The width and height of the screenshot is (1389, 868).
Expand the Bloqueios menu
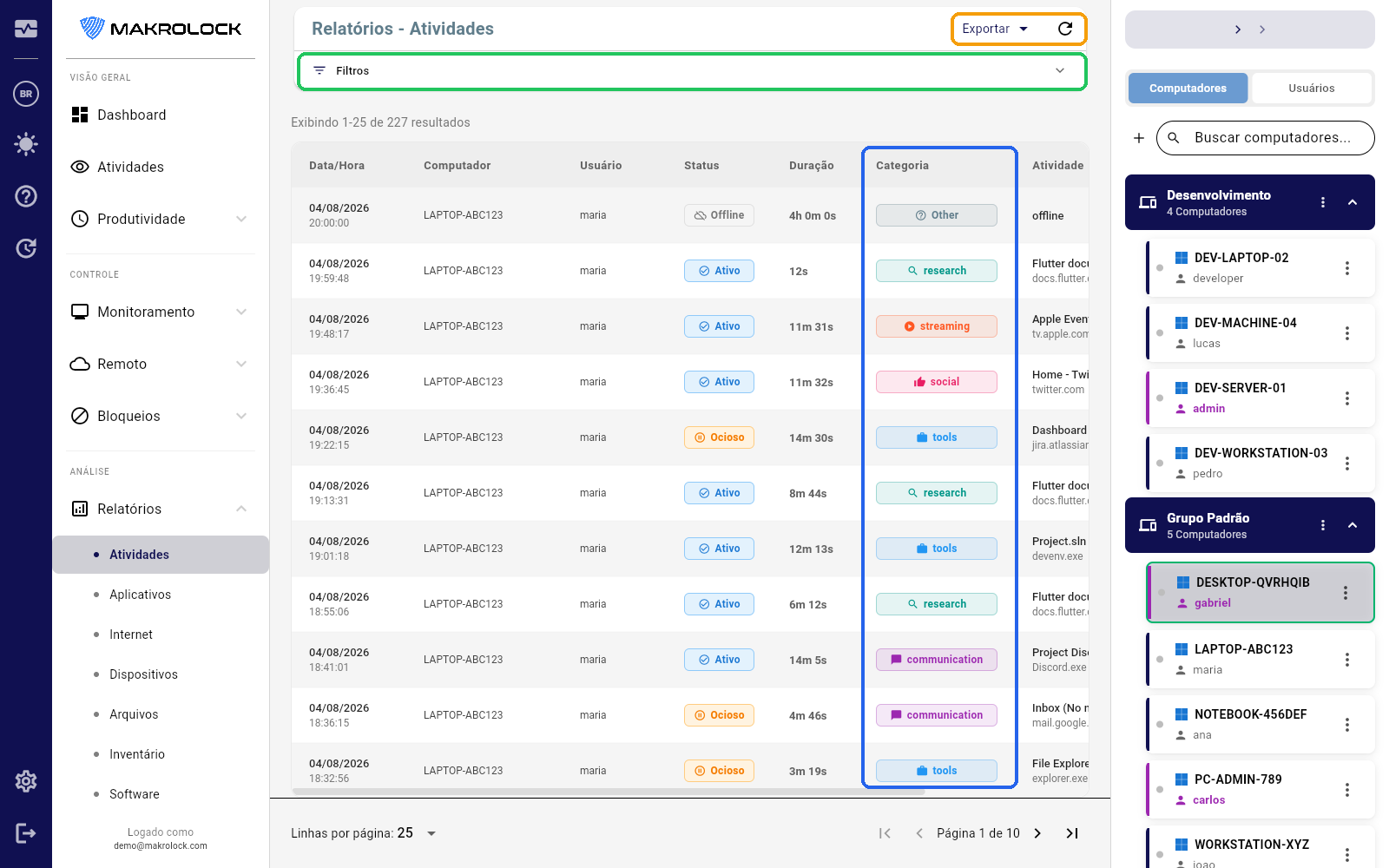click(x=161, y=416)
